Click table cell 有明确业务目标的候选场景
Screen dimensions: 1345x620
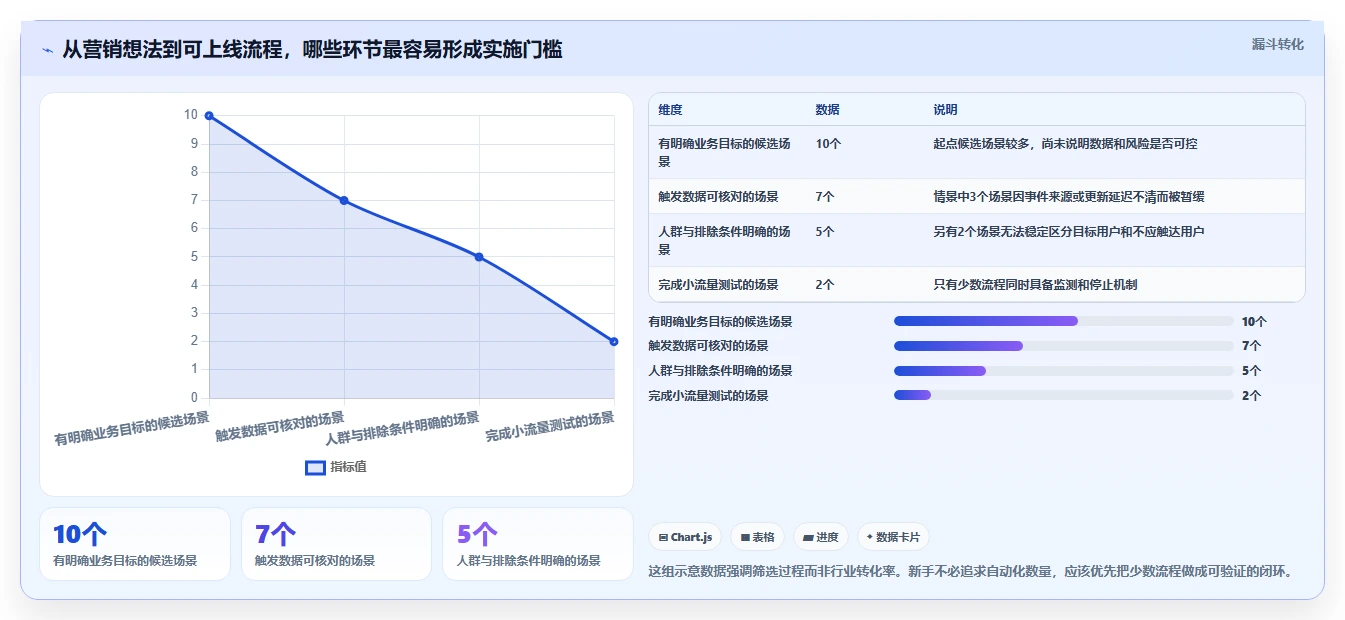click(725, 152)
